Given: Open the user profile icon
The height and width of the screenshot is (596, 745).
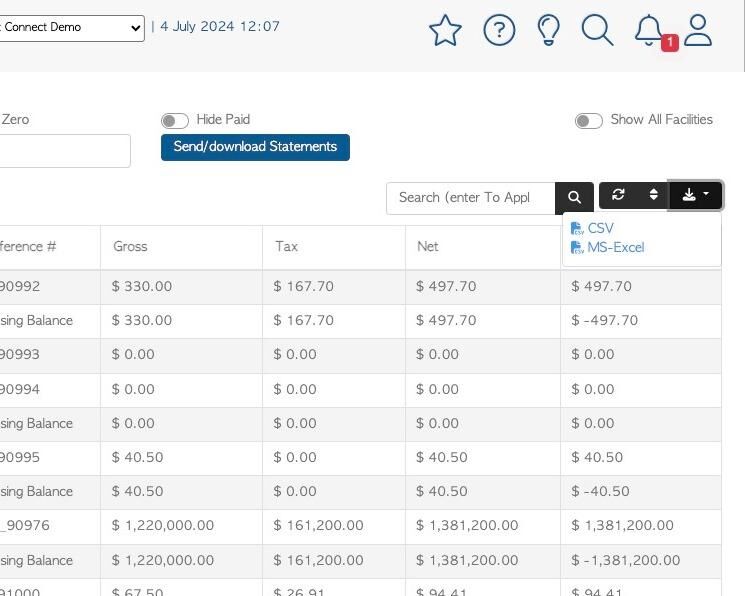Looking at the screenshot, I should click(x=698, y=30).
